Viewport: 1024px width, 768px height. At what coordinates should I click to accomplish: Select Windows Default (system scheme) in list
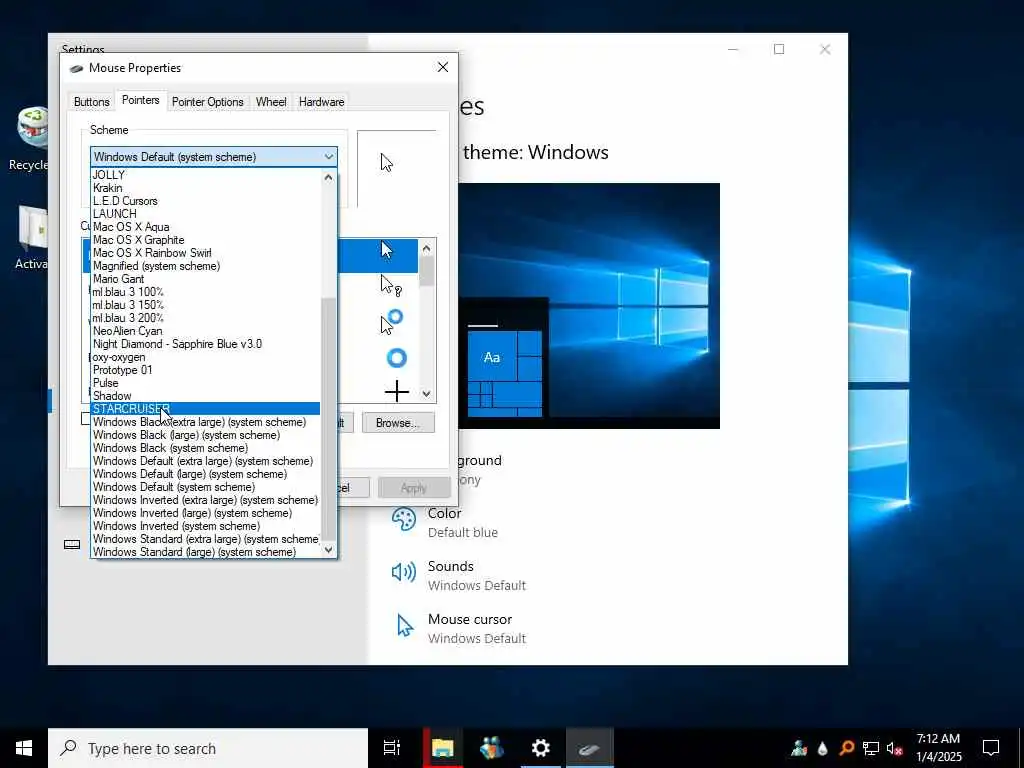(x=205, y=487)
